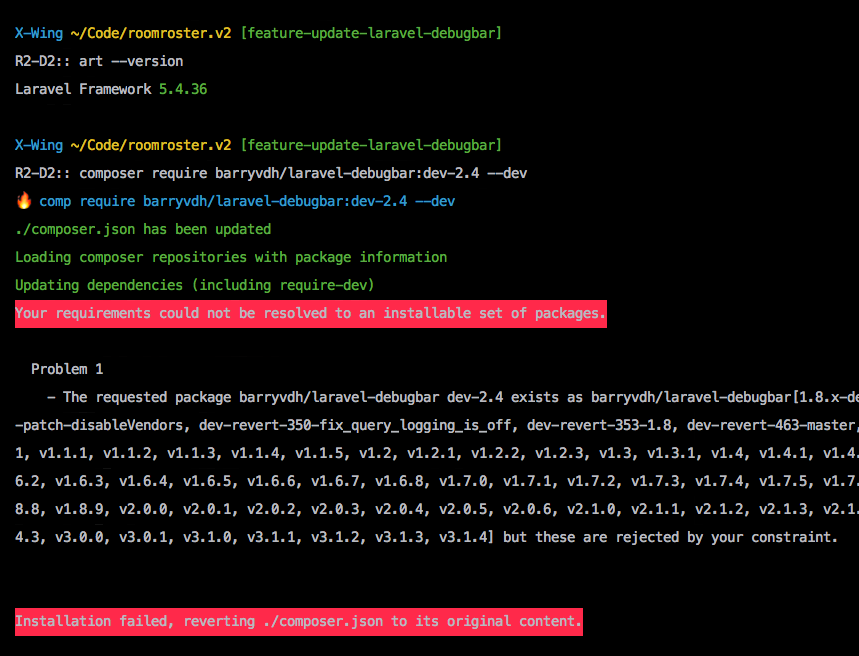Click the 'v1.6.8' version entry

click(399, 481)
